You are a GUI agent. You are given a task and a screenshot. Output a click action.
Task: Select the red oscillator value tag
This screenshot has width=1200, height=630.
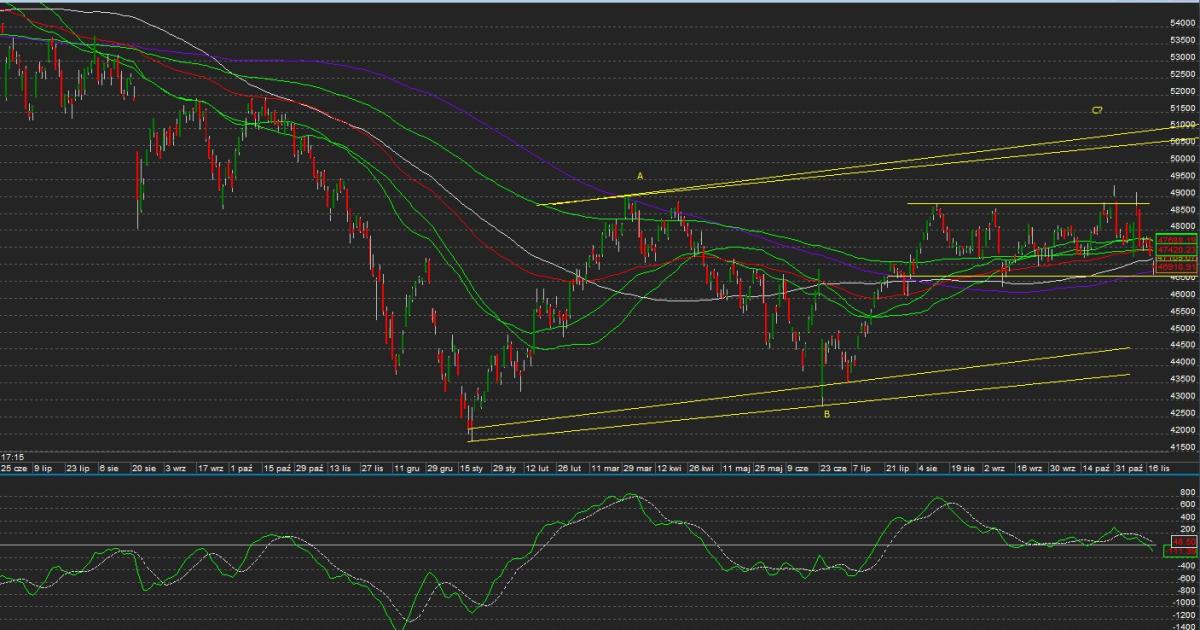(x=1182, y=540)
